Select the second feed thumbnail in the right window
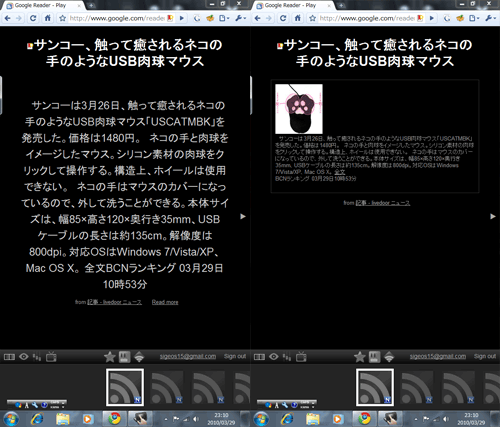The width and height of the screenshot is (500, 427). 417,387
